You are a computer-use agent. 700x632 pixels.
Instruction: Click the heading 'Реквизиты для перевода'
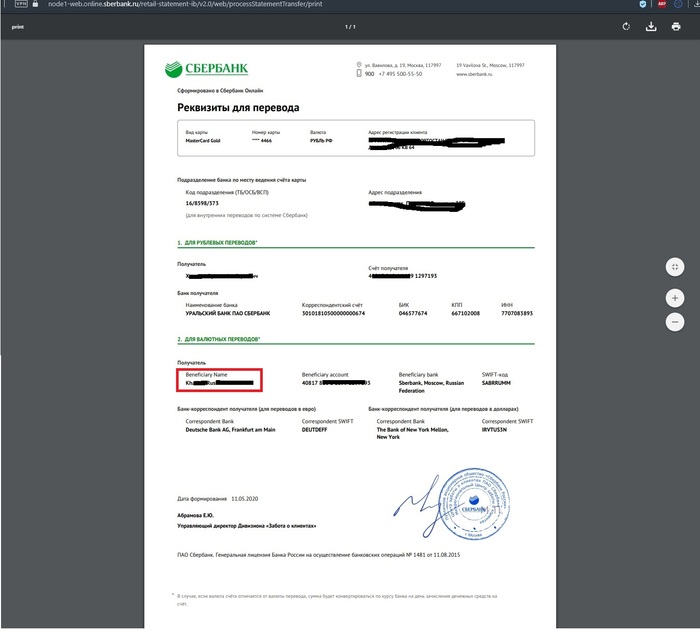238,108
